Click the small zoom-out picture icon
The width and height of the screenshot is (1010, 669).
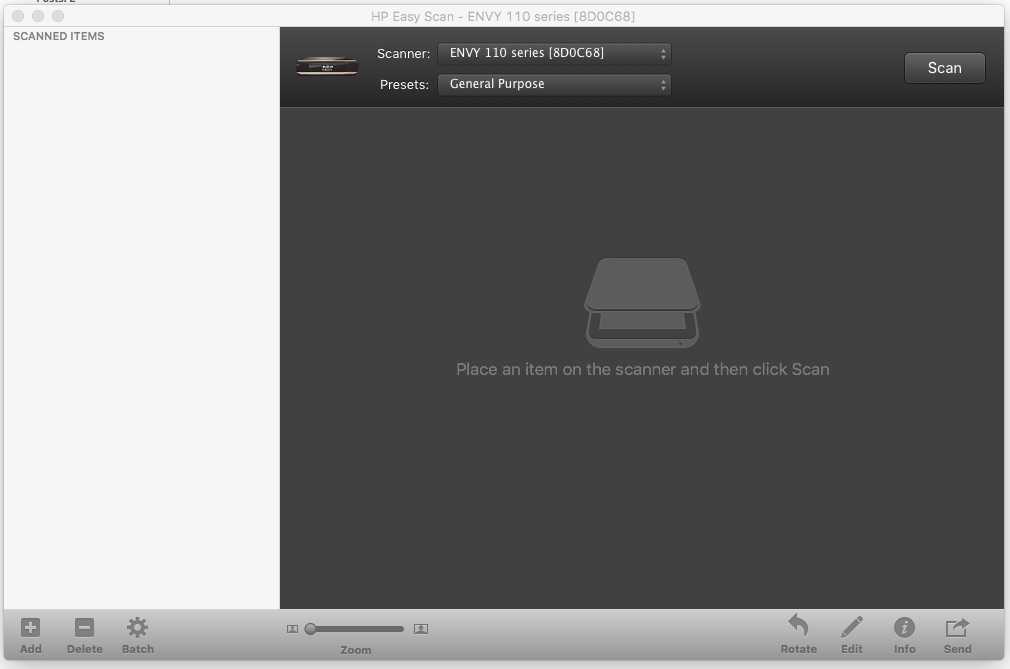pos(292,629)
